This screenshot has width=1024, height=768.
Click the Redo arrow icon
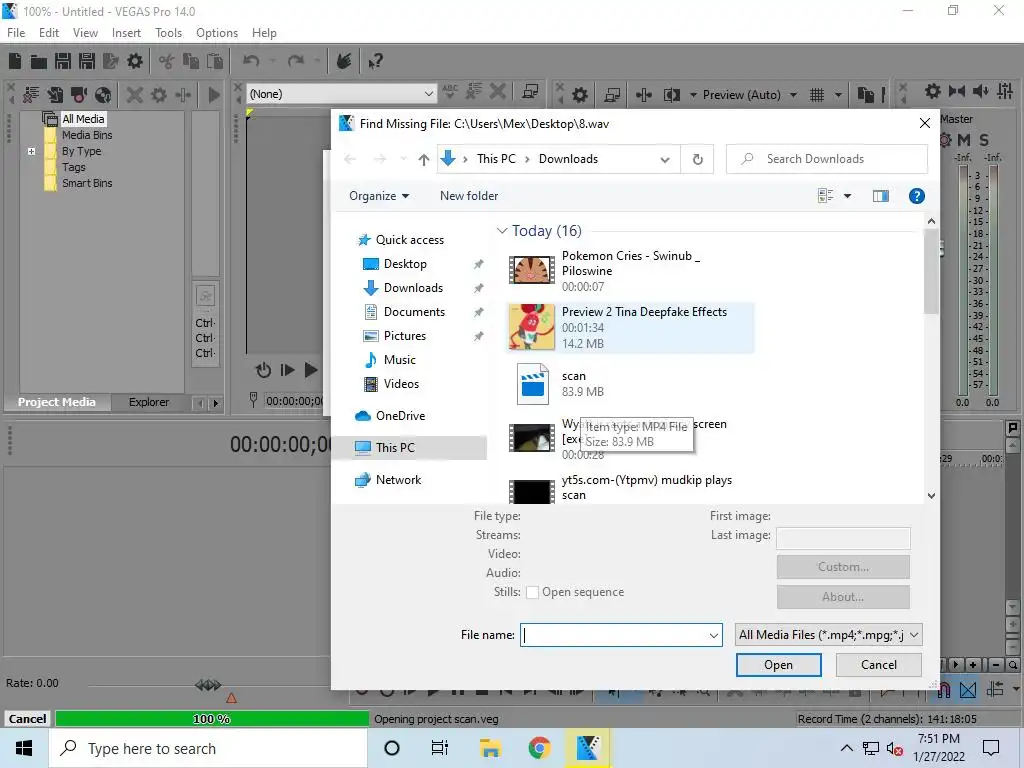pyautogui.click(x=296, y=61)
